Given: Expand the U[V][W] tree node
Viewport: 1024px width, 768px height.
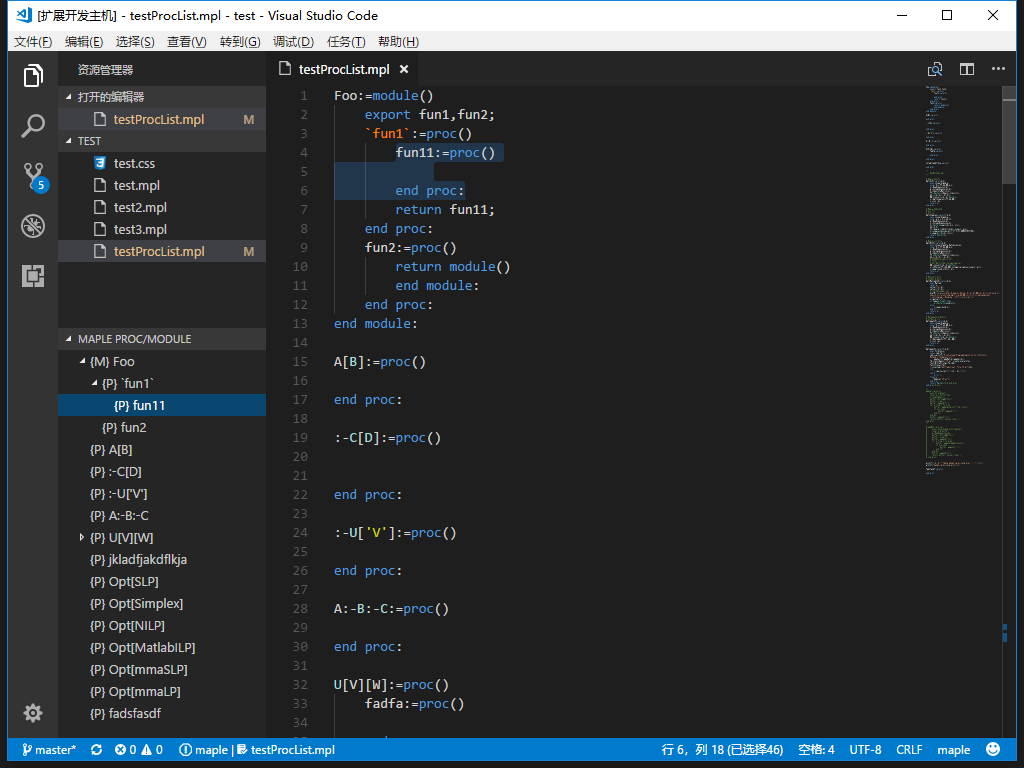Looking at the screenshot, I should pyautogui.click(x=82, y=538).
